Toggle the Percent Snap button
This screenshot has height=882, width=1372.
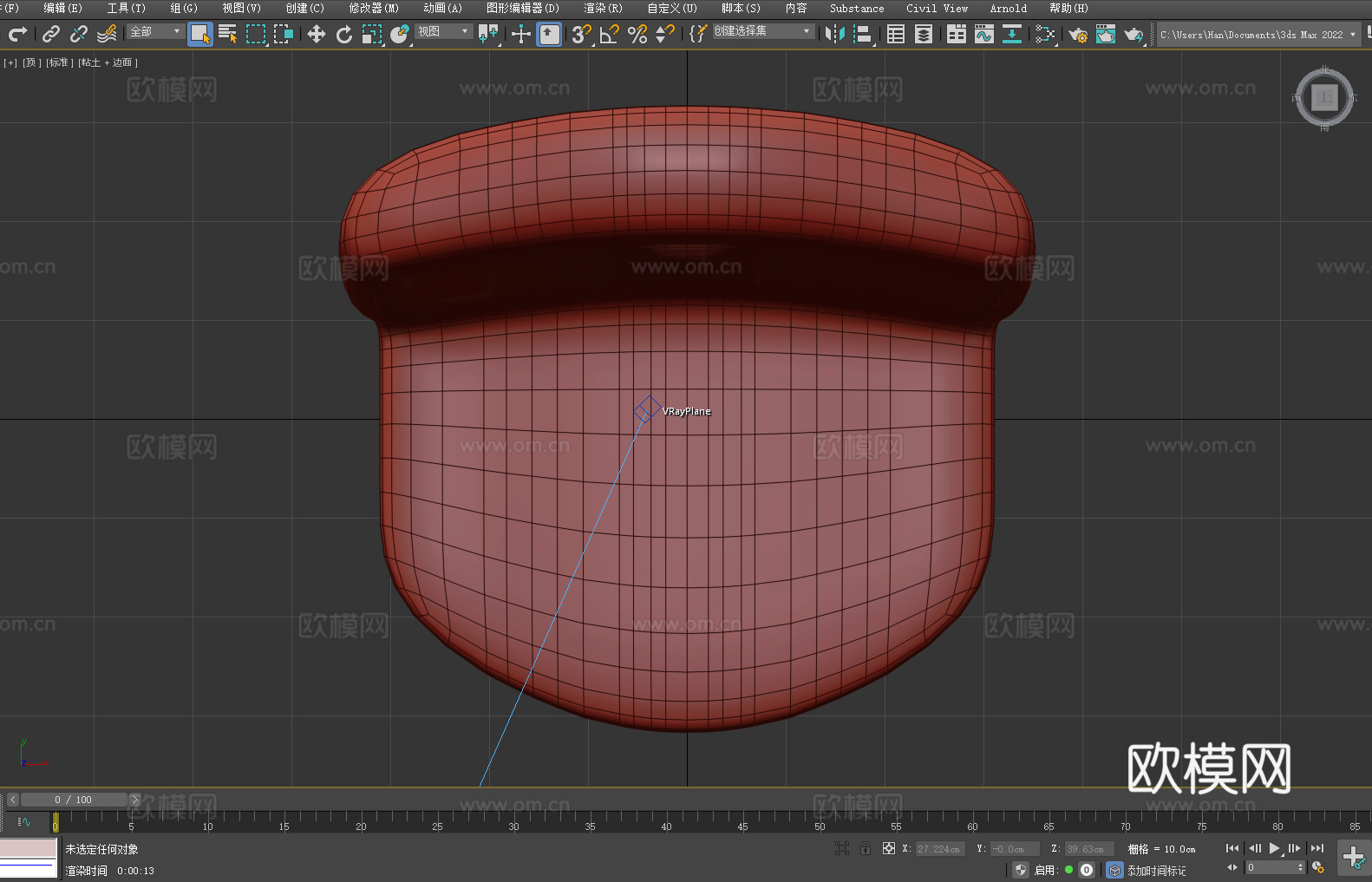(637, 34)
